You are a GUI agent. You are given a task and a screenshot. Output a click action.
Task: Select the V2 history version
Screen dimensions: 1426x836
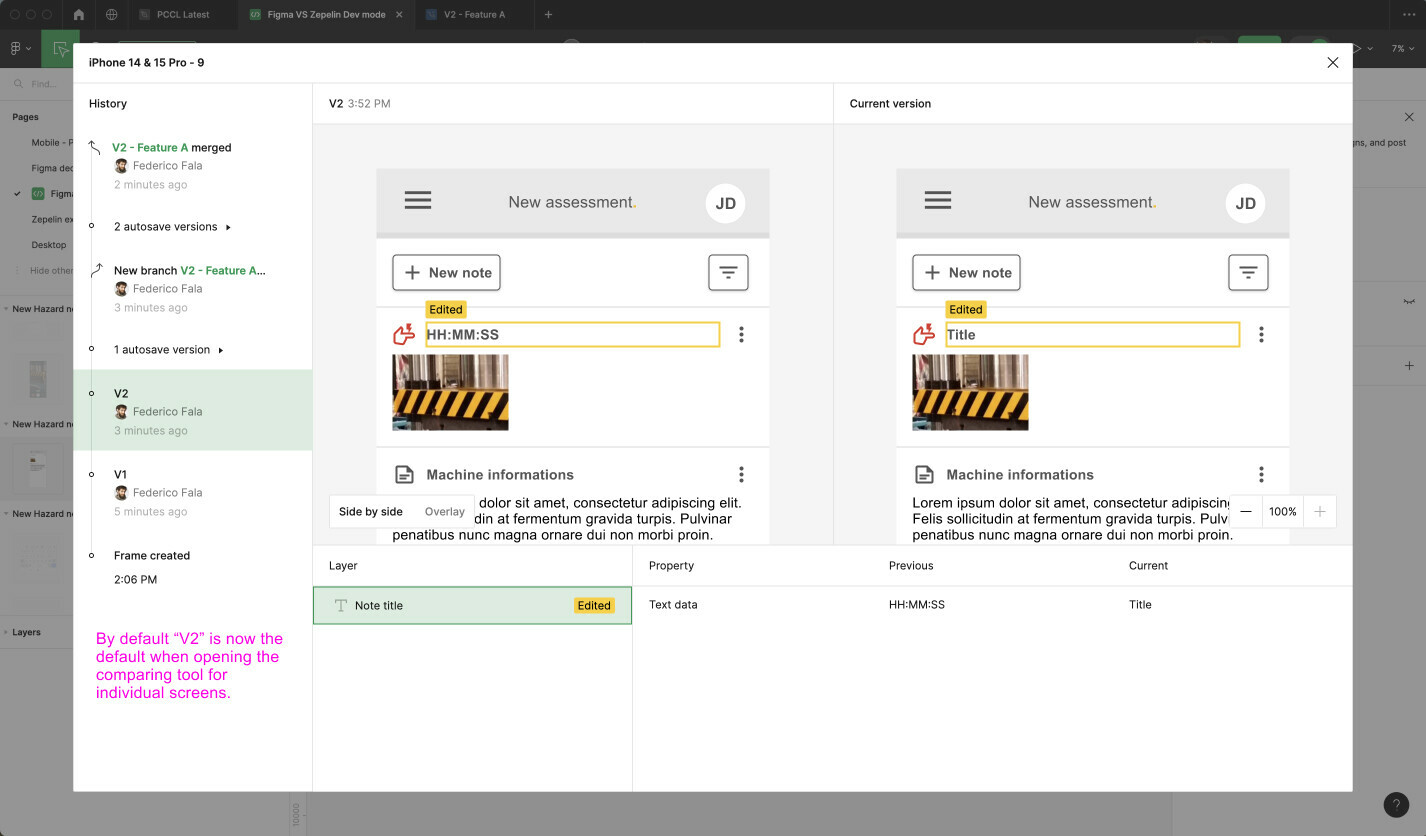(192, 411)
